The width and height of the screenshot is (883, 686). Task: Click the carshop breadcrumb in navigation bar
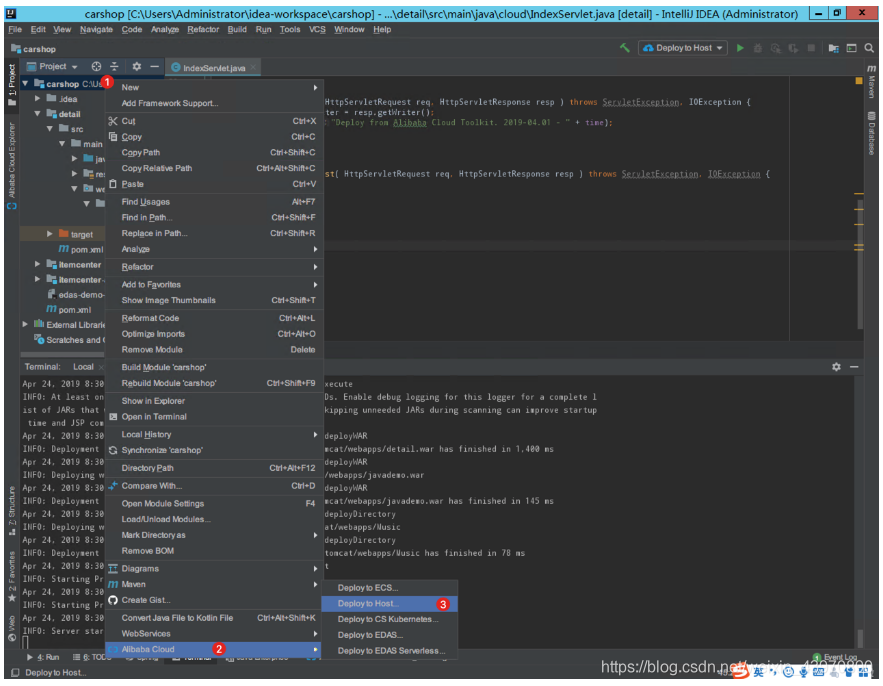[34, 49]
